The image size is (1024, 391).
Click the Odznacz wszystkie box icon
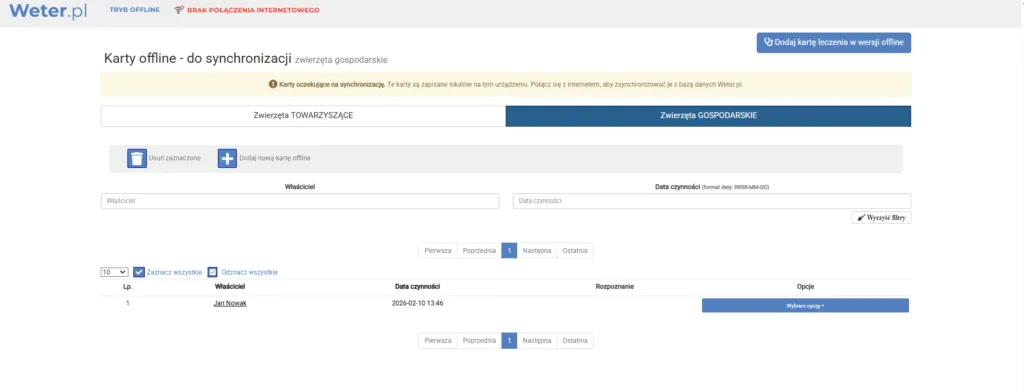(212, 272)
